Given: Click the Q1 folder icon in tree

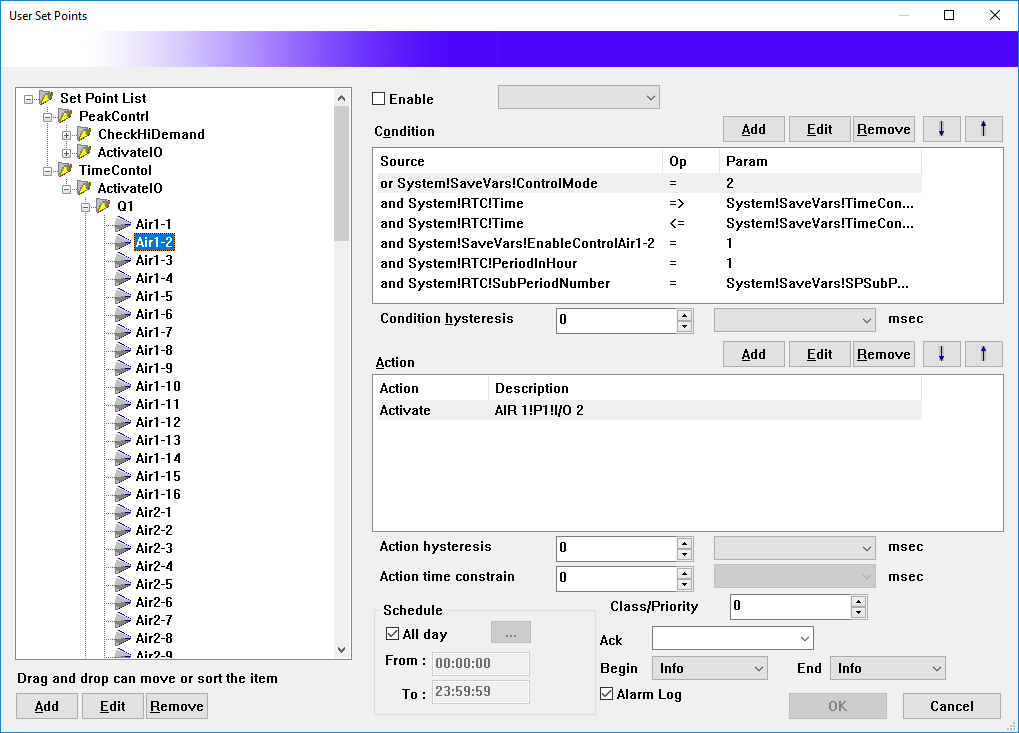Looking at the screenshot, I should 103,206.
